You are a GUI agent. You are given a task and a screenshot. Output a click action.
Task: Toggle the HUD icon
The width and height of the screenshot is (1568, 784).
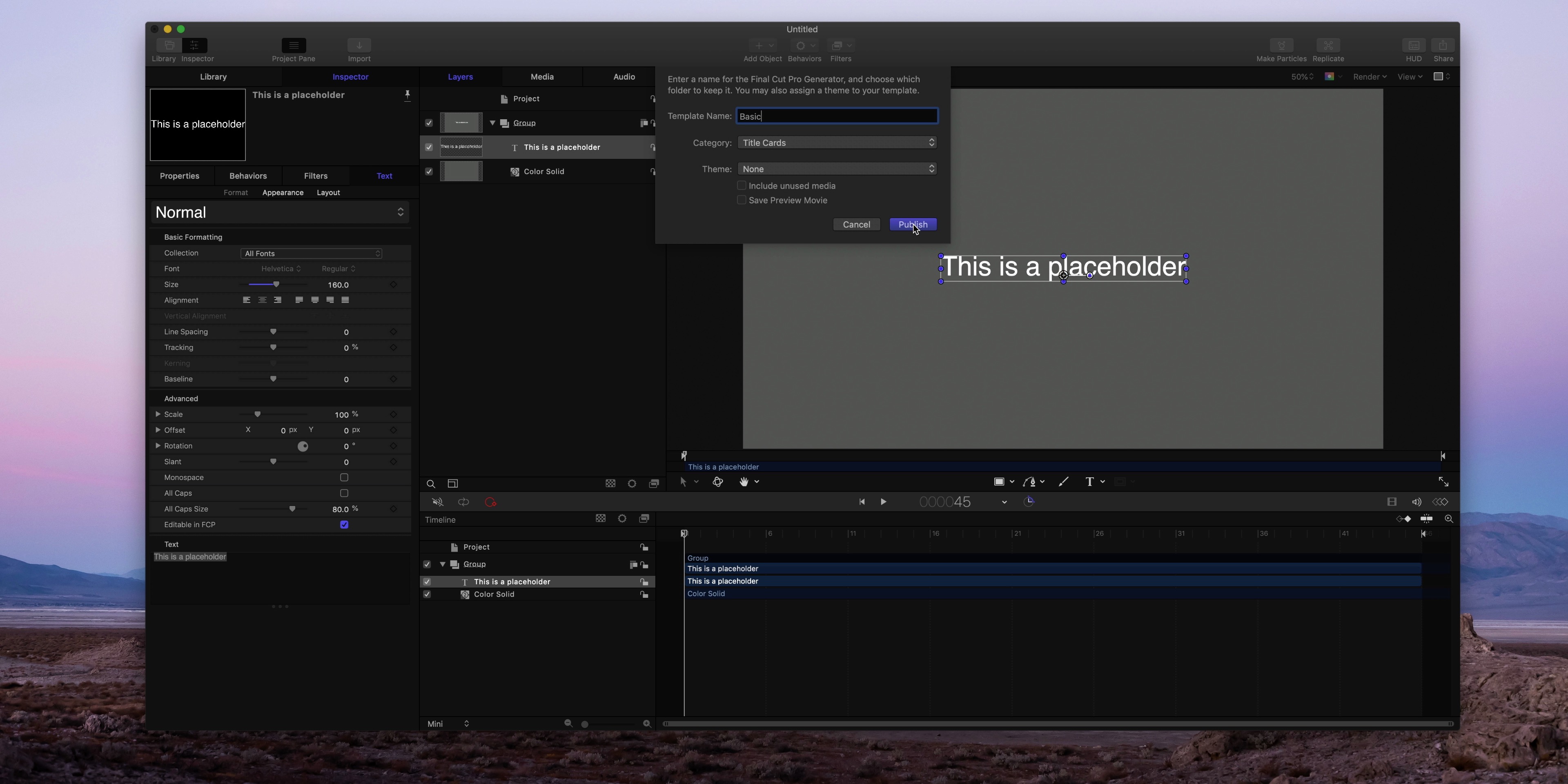(1413, 46)
